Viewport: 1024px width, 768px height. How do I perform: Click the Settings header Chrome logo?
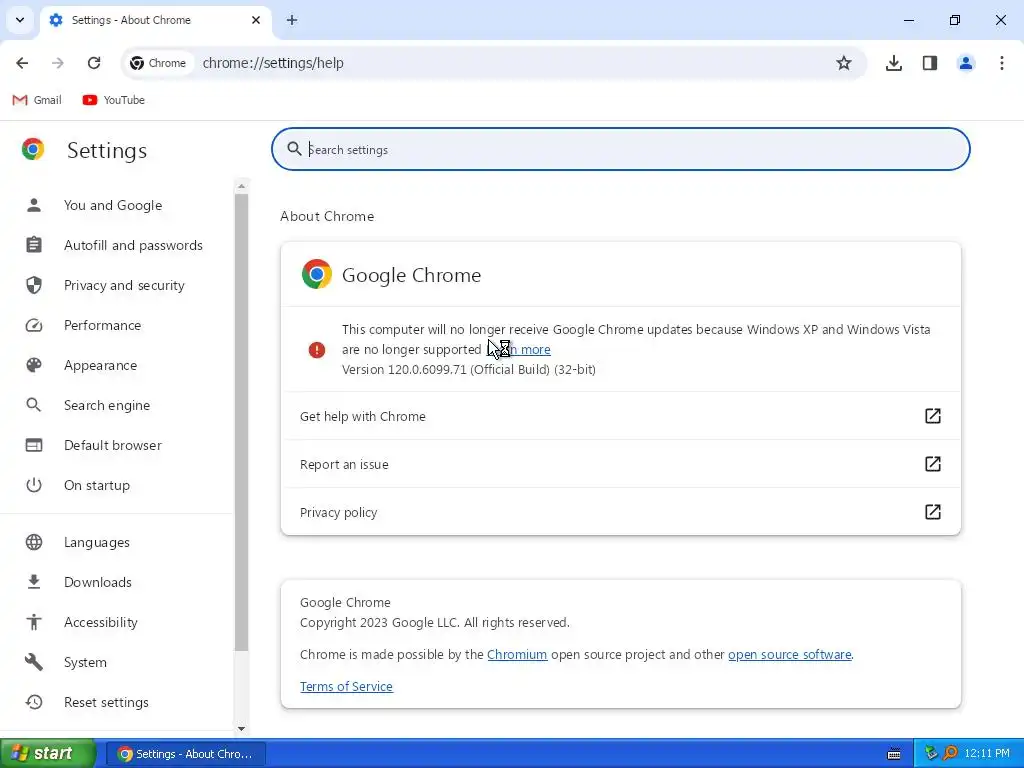click(x=33, y=150)
